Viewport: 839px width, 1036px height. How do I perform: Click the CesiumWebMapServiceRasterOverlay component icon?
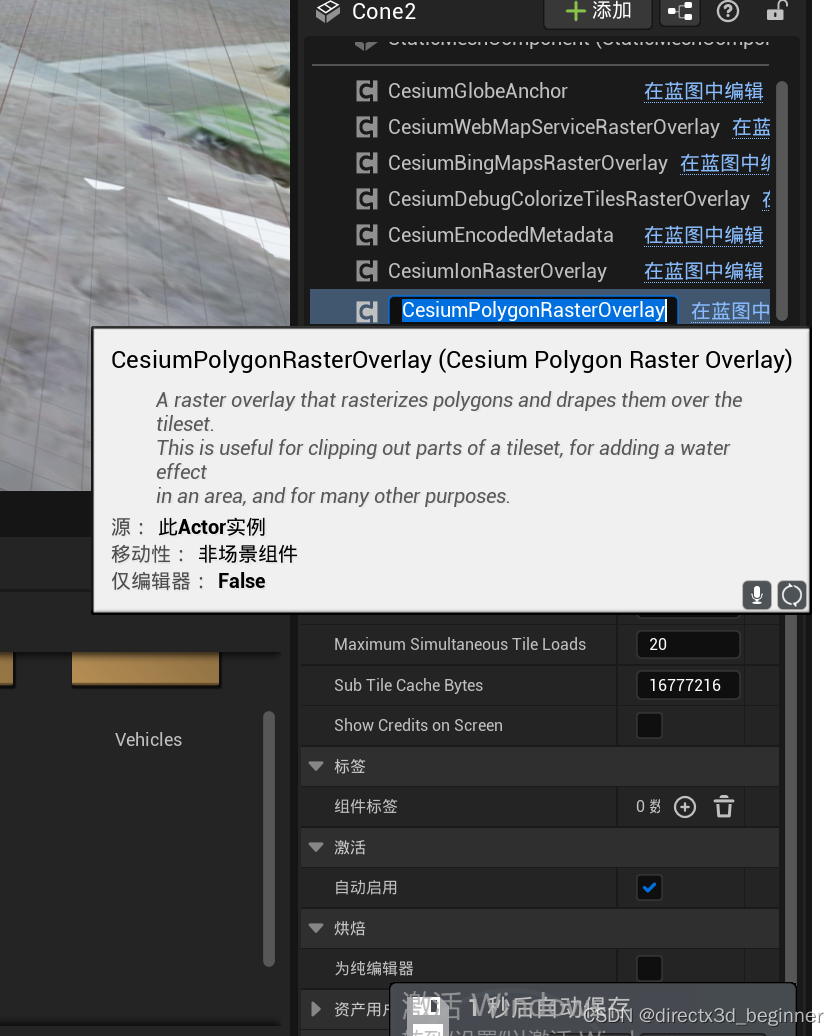click(367, 127)
